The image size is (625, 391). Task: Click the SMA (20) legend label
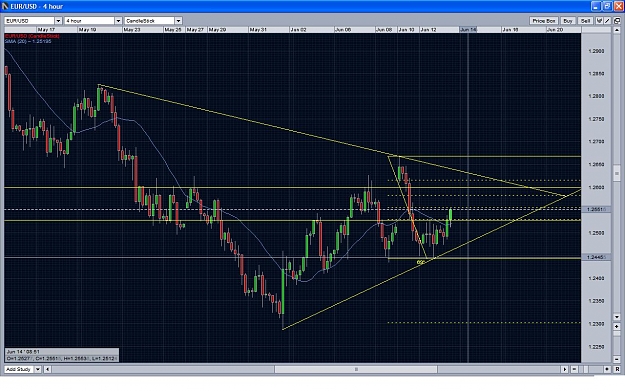click(x=28, y=41)
